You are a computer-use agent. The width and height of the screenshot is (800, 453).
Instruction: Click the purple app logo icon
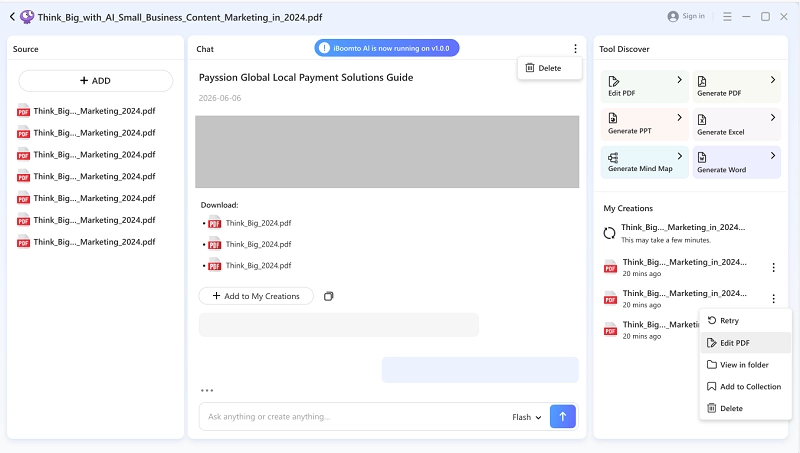click(x=27, y=17)
